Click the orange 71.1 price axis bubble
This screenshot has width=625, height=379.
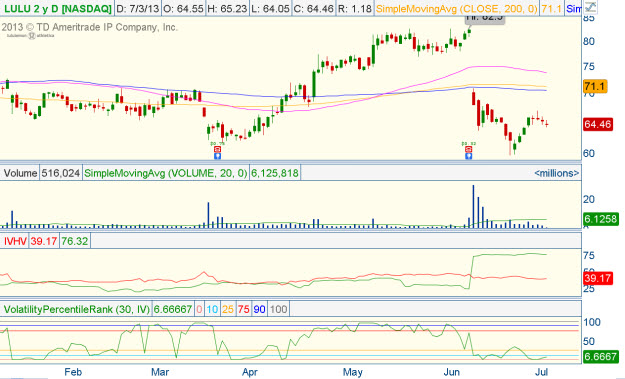click(595, 86)
